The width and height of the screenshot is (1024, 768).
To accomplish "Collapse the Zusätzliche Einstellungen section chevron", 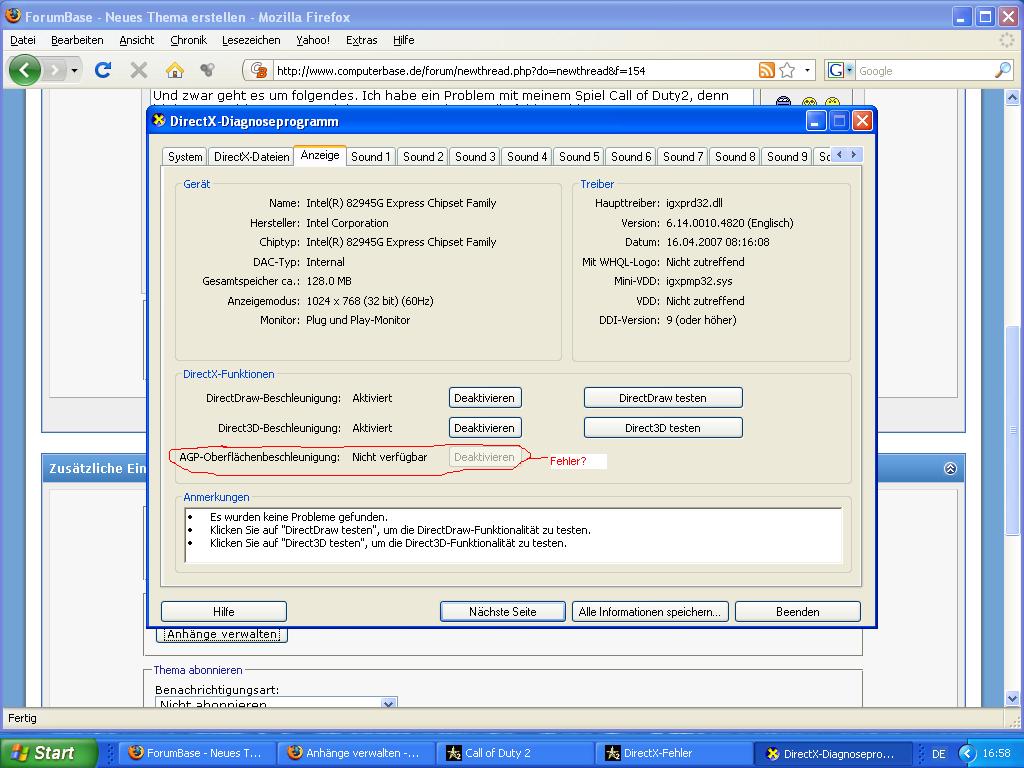I will click(950, 468).
